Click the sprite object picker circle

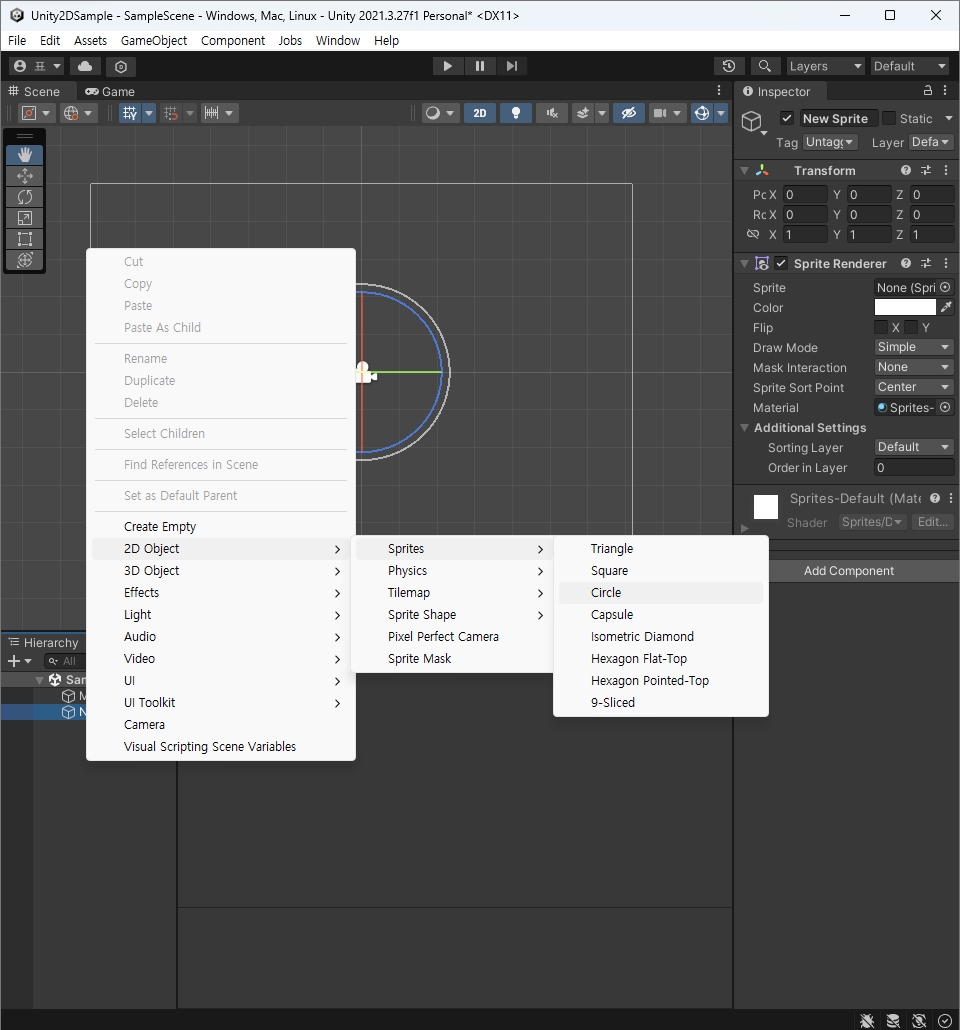[x=945, y=287]
